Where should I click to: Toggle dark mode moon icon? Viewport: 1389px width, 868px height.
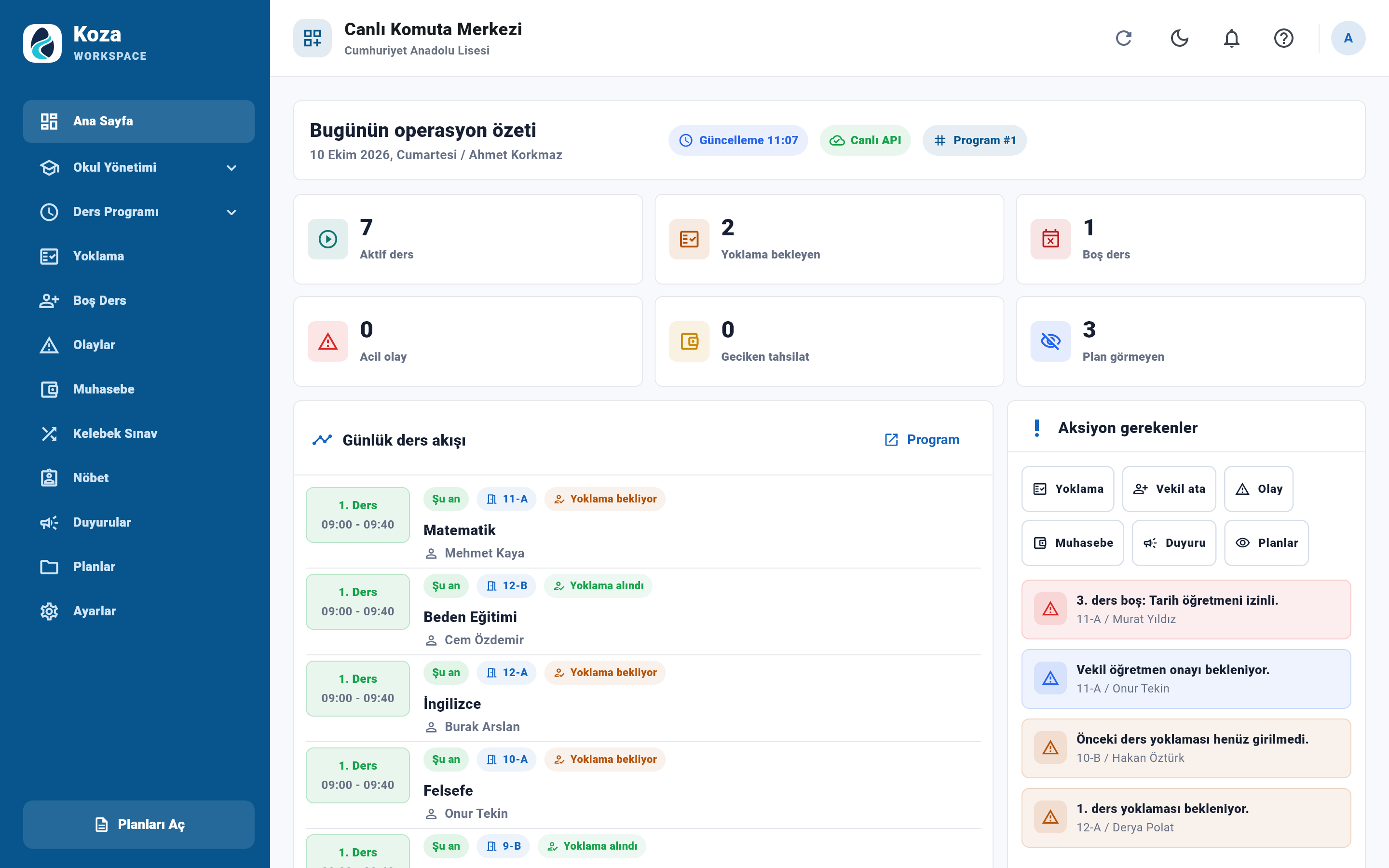1179,39
